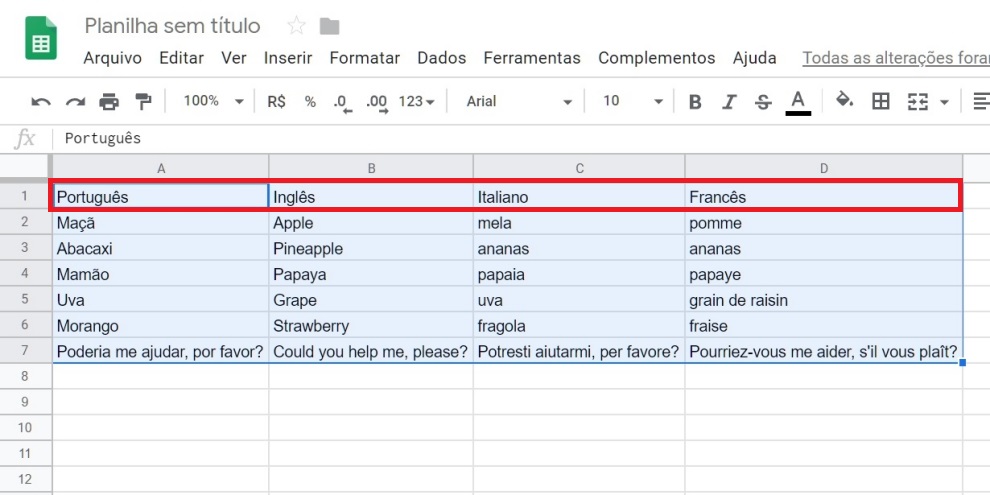Click the merge cells icon
Viewport: 990px width, 495px height.
point(917,101)
